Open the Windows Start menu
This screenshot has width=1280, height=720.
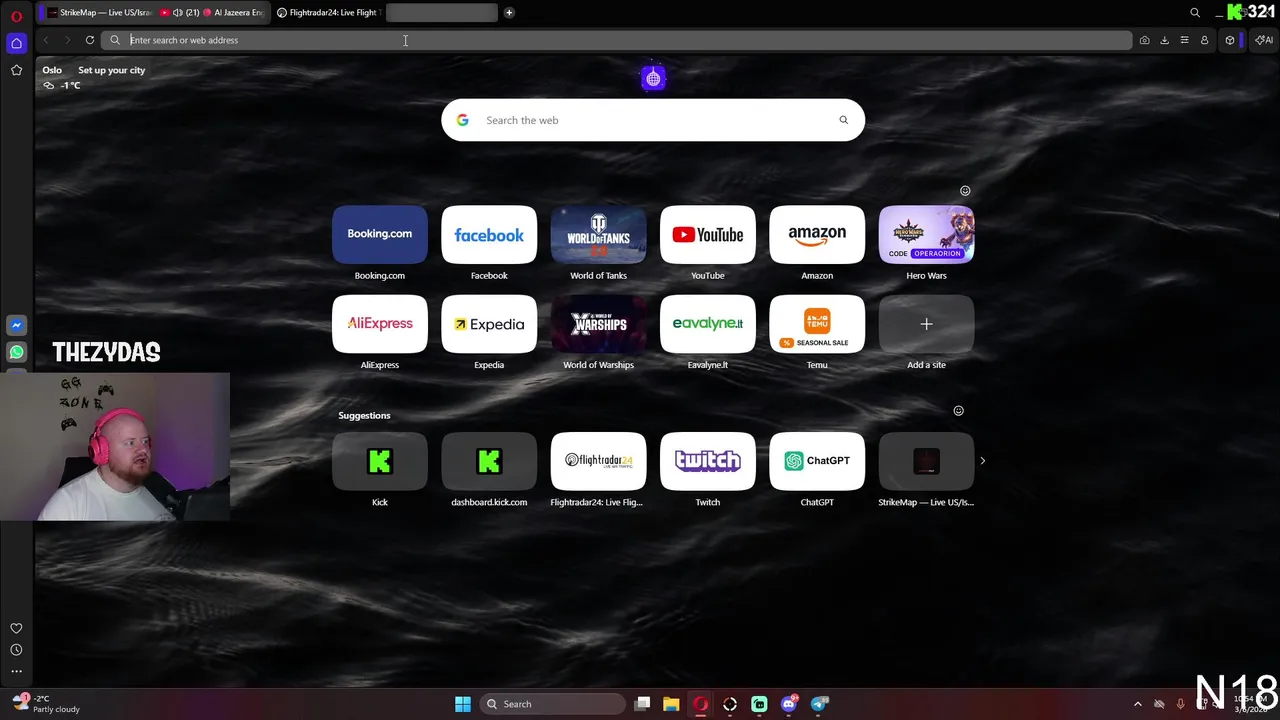tap(463, 704)
